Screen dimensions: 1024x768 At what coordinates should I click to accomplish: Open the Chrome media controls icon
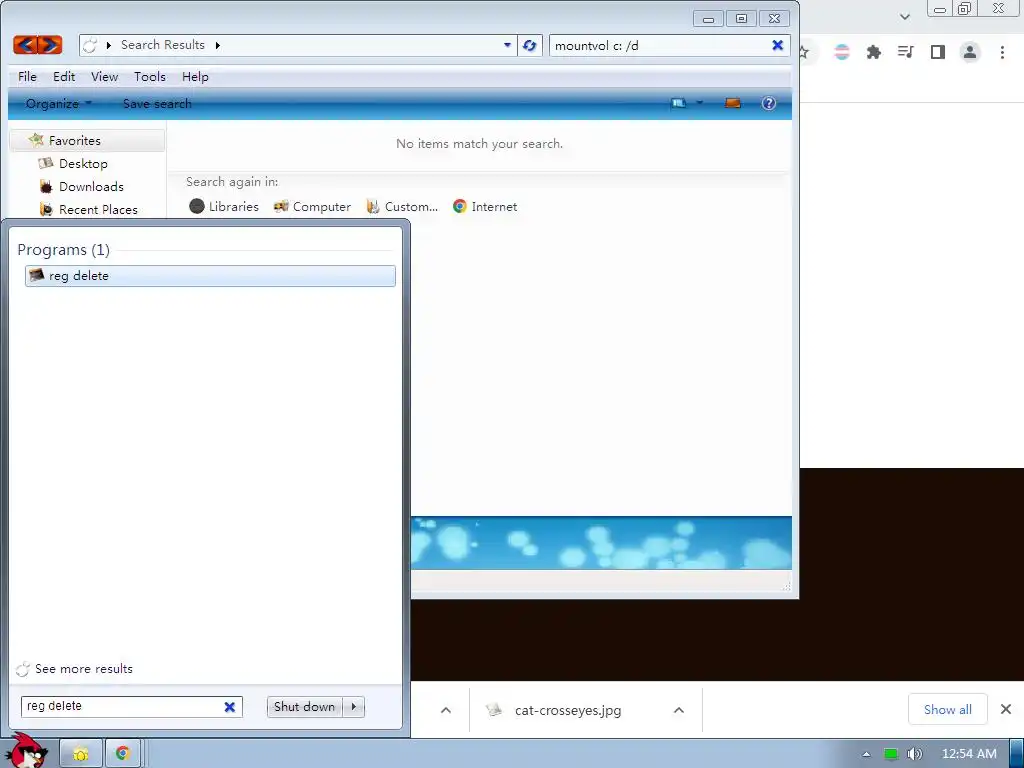point(905,52)
